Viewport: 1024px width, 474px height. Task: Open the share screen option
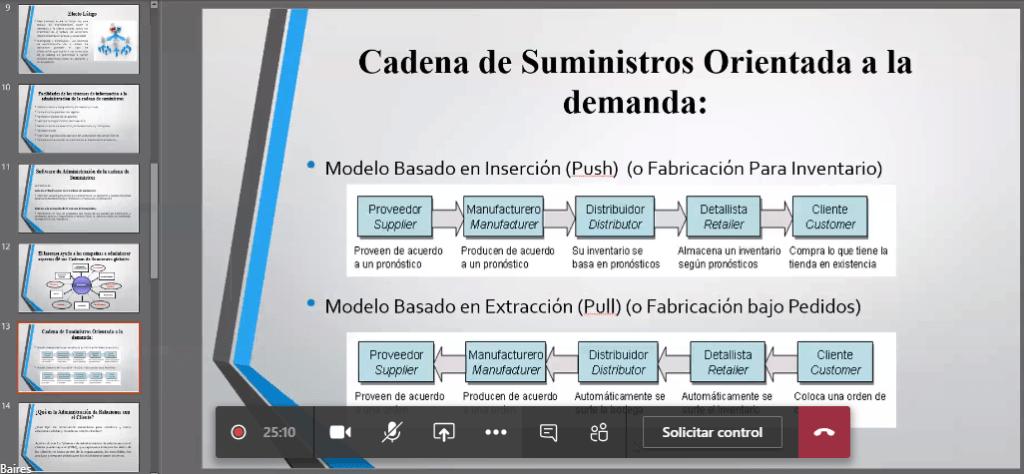(x=444, y=432)
